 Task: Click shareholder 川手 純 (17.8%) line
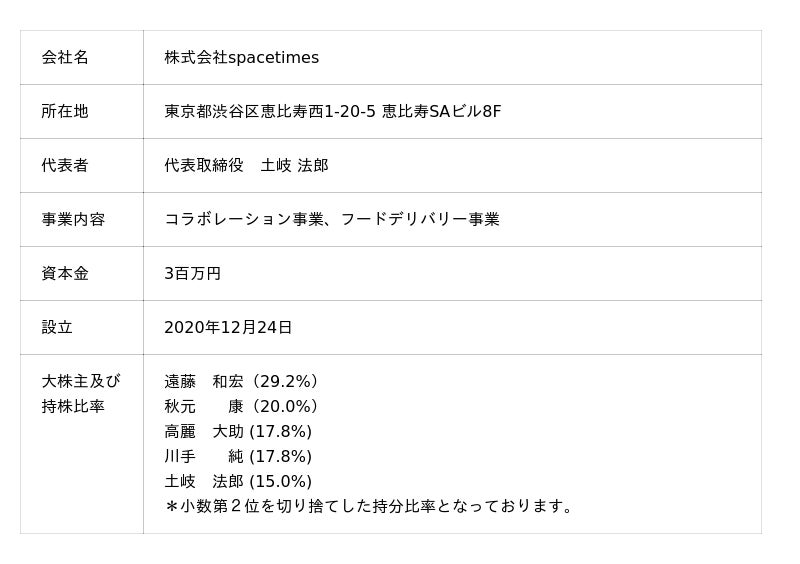tap(238, 457)
